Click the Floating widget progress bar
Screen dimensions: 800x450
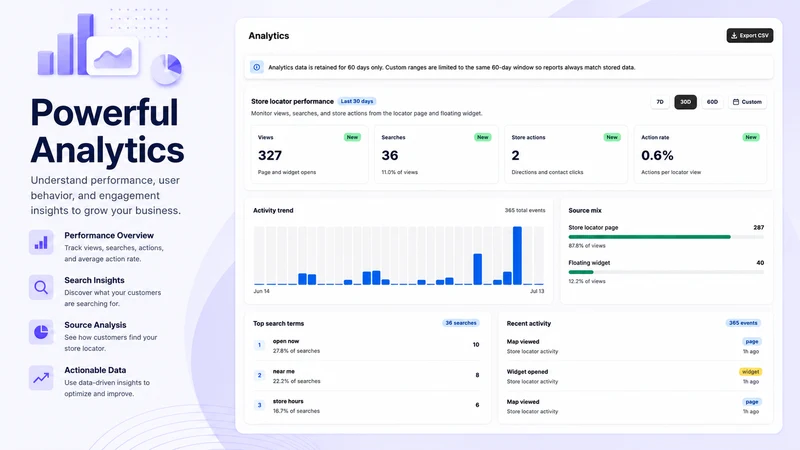coord(666,272)
